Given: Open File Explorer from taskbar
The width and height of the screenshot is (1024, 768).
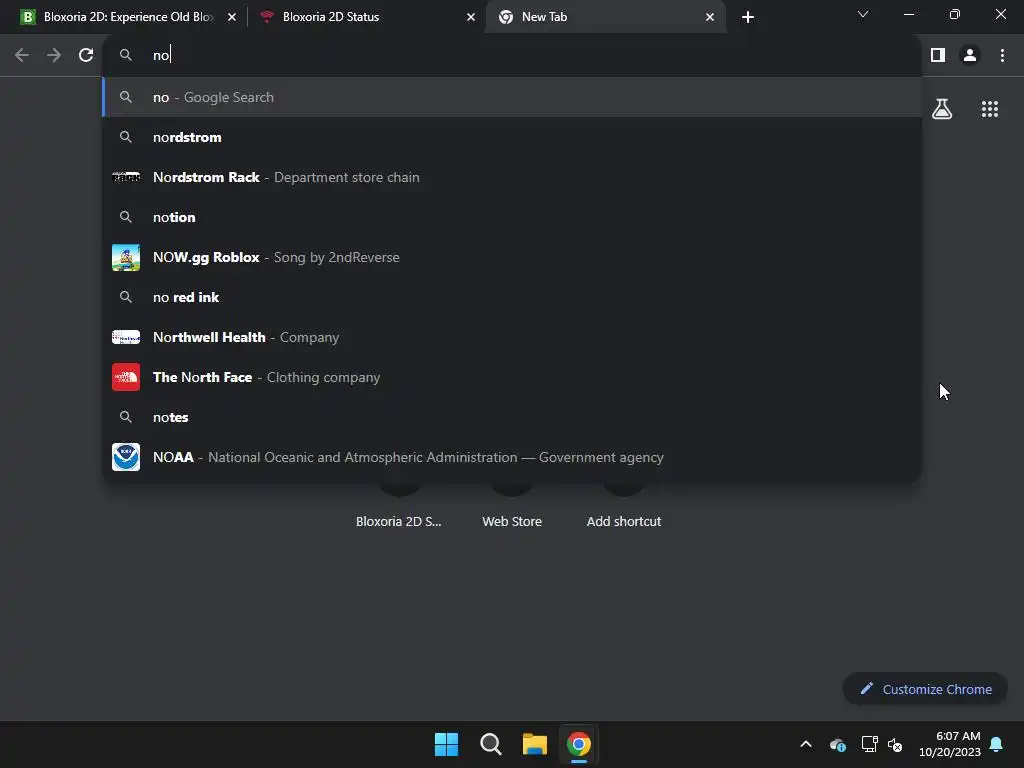Looking at the screenshot, I should tap(535, 744).
